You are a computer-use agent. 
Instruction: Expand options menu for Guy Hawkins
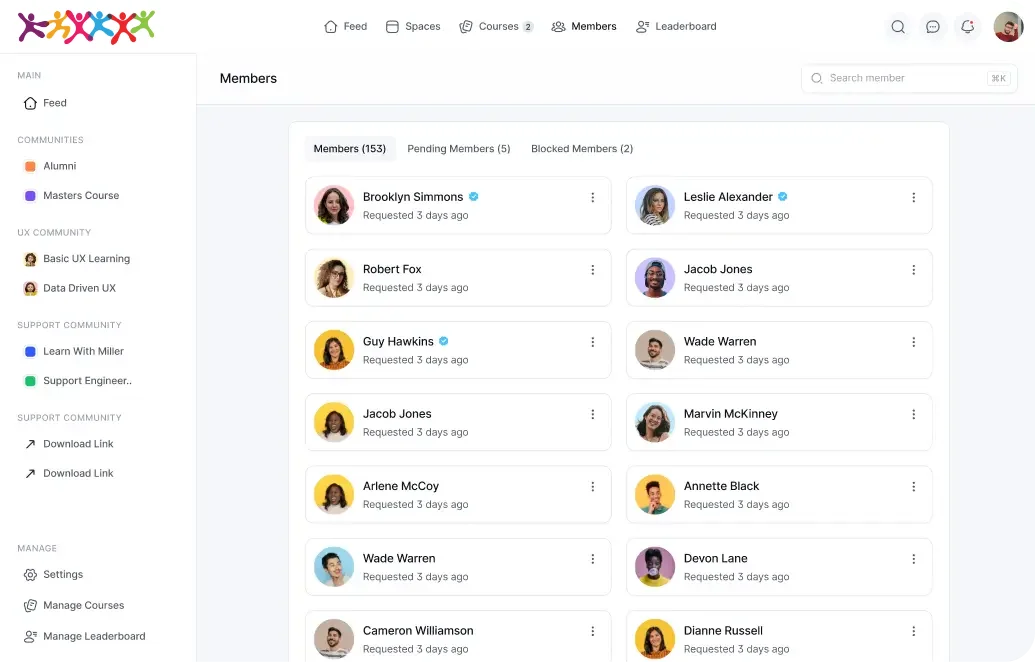point(593,342)
